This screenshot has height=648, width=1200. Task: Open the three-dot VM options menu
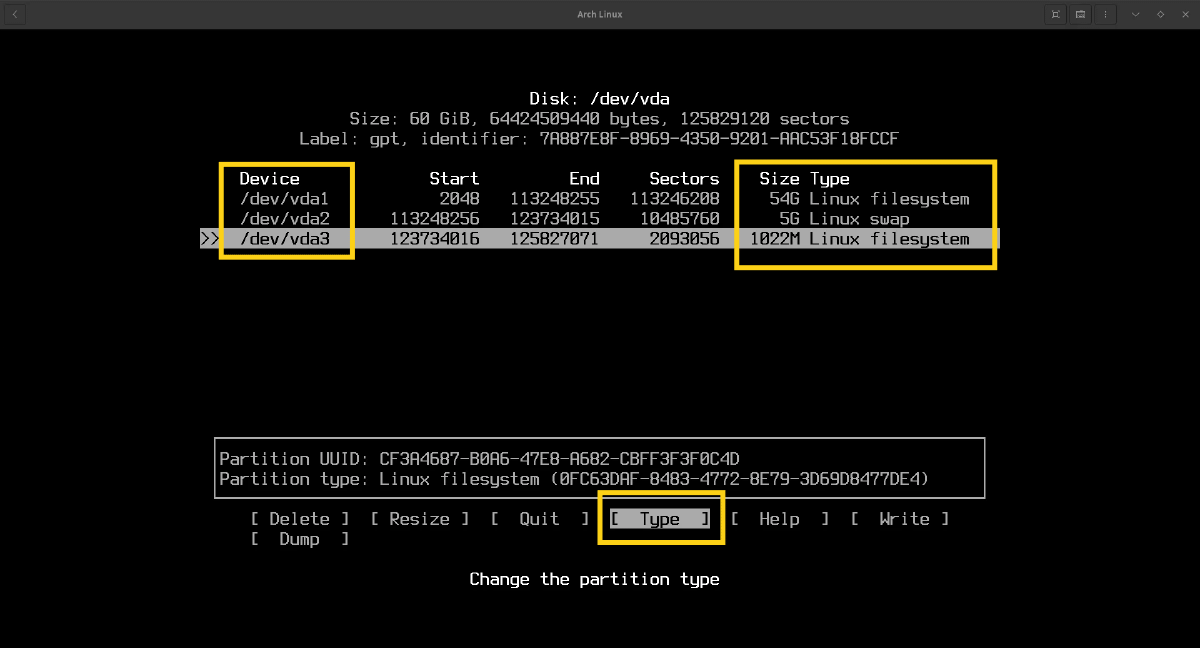1105,14
